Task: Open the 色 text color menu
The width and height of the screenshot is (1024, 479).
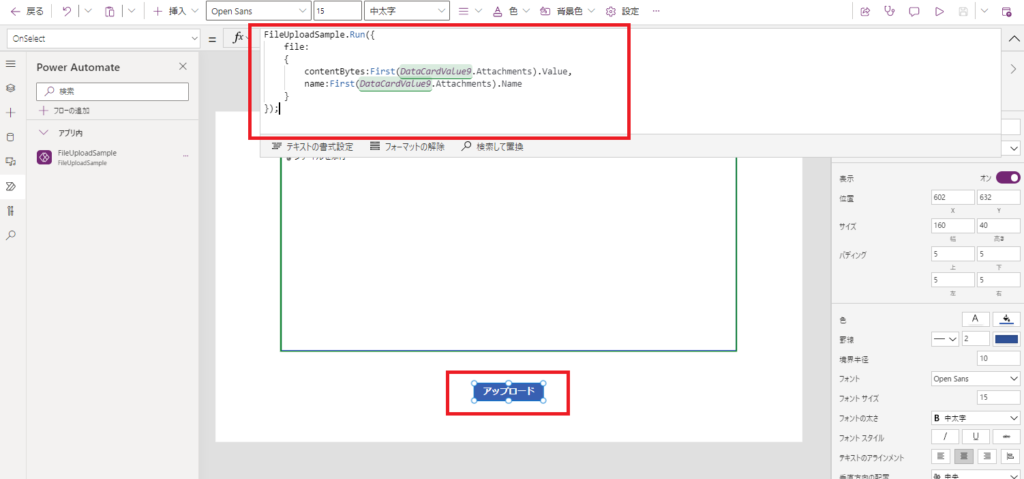Action: pyautogui.click(x=511, y=11)
